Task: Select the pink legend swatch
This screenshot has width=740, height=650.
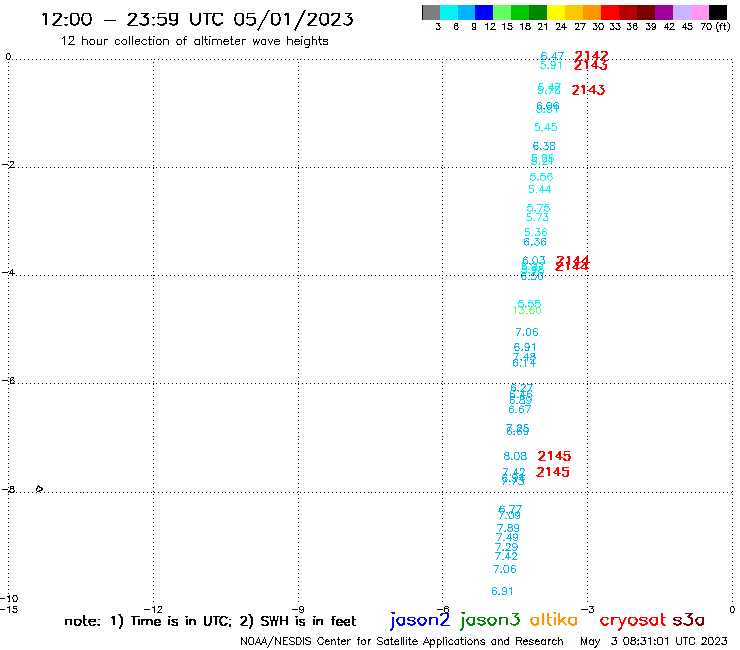Action: coord(700,12)
